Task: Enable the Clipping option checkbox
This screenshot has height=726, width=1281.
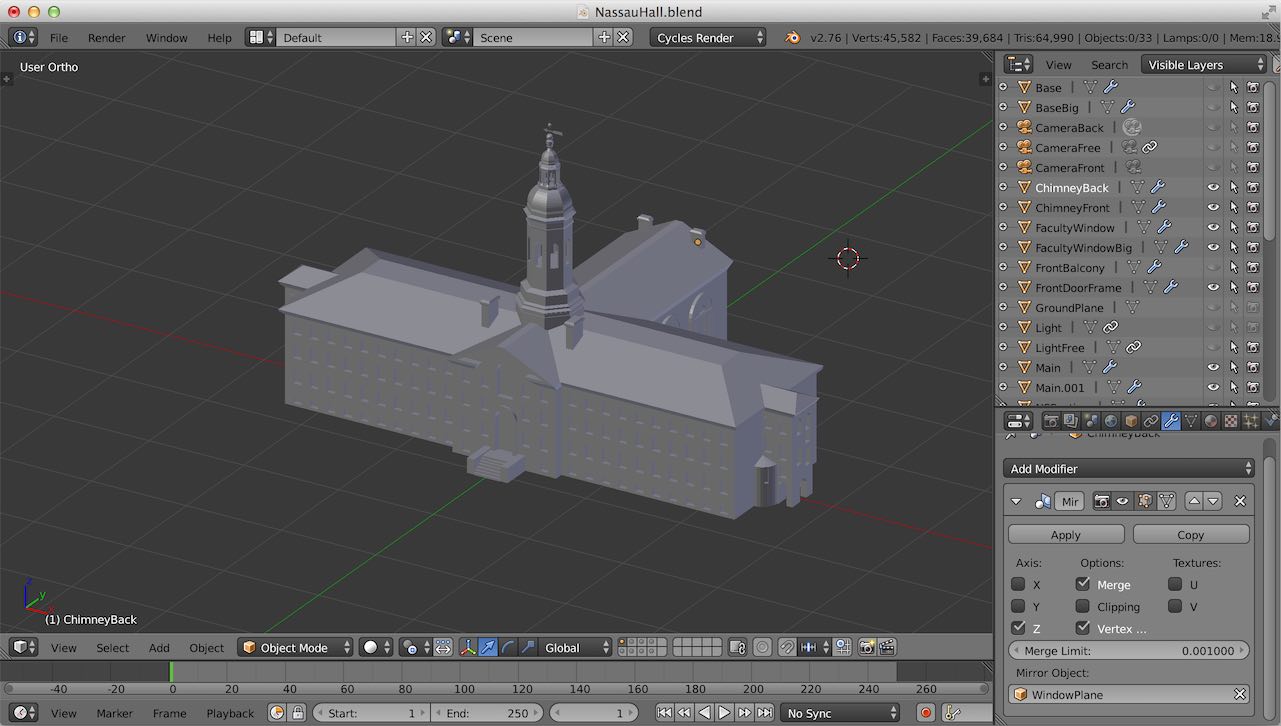Action: click(x=1083, y=606)
